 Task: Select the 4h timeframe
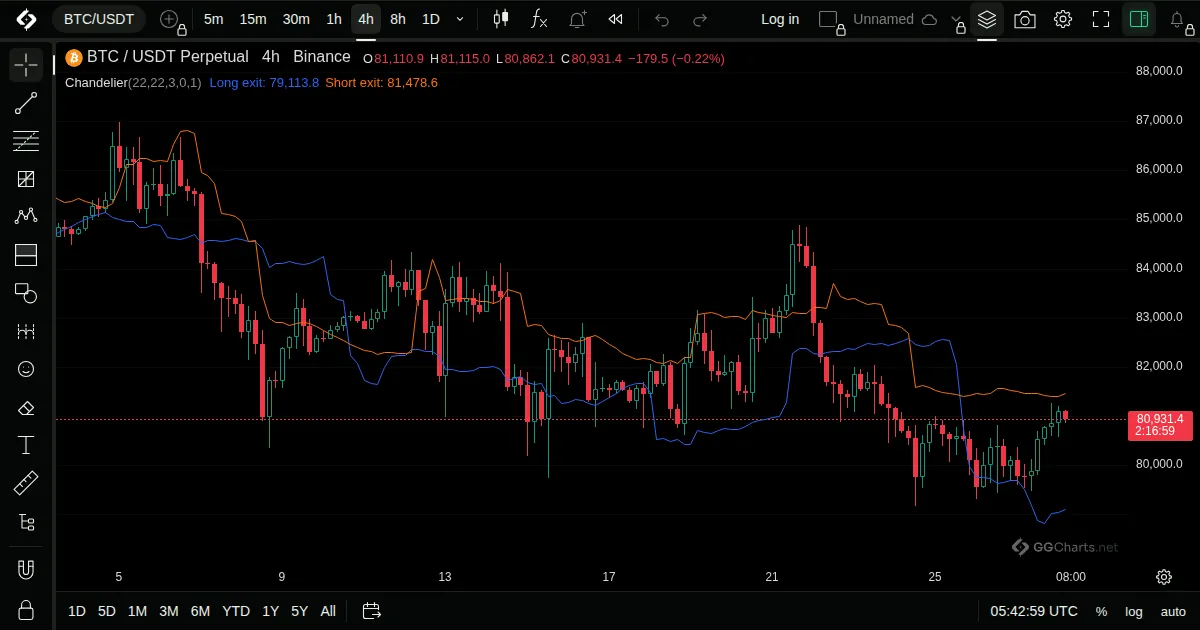pos(366,19)
